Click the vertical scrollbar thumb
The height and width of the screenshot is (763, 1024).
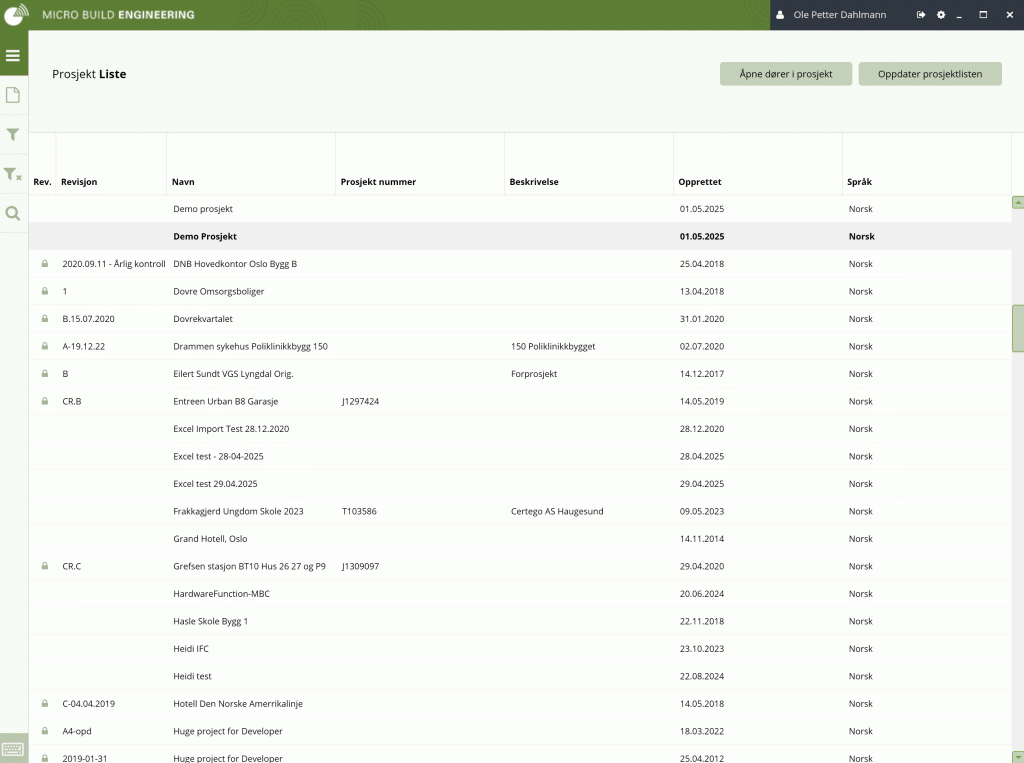click(x=1017, y=329)
